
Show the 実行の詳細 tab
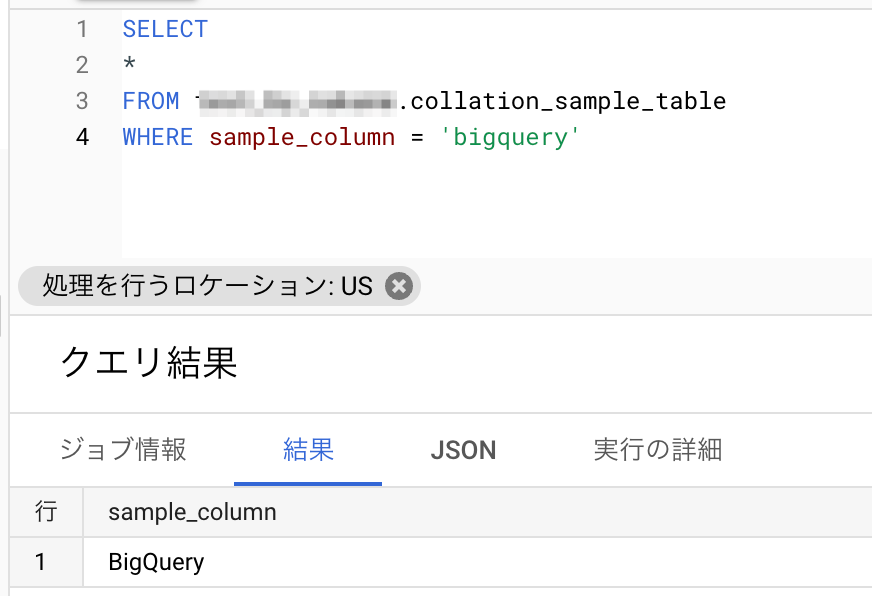657,450
